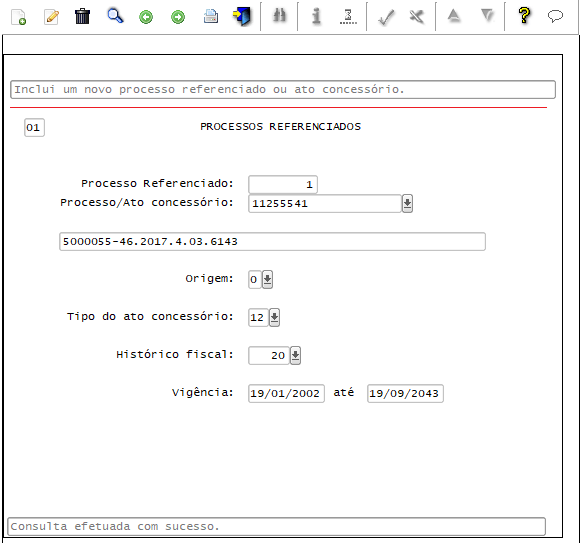This screenshot has width=584, height=545.
Task: Click the 'Consulta efetuada com sucesso.' status message
Action: click(x=276, y=527)
